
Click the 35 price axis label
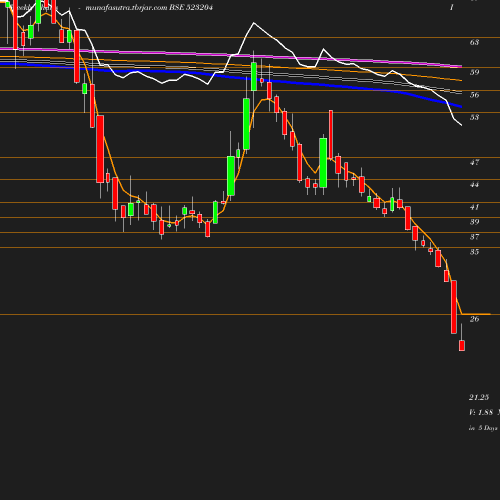pyautogui.click(x=474, y=252)
